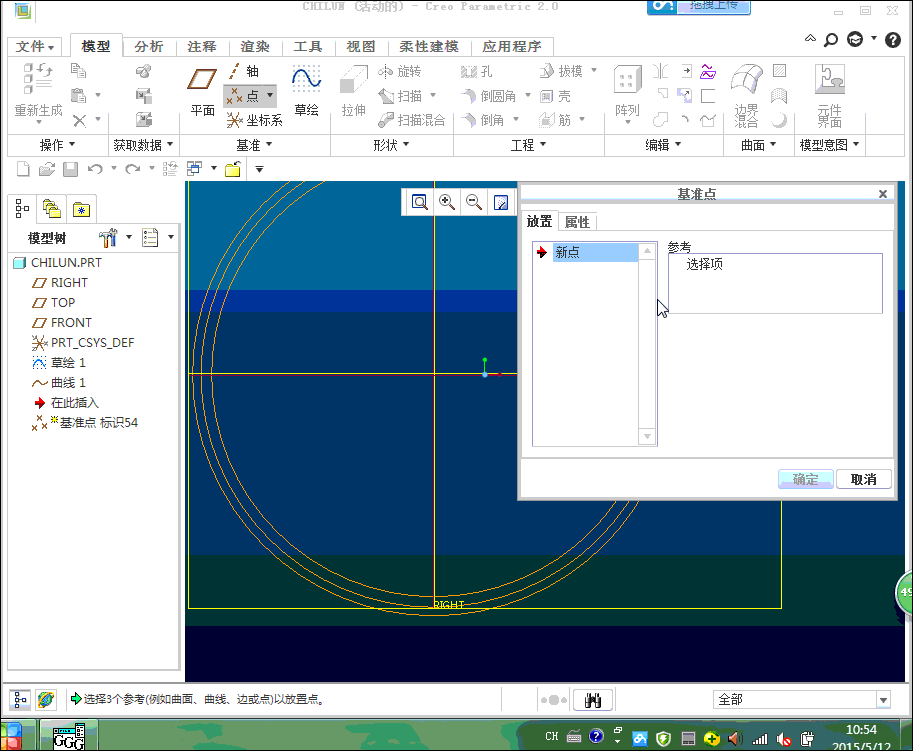Select the 扫描混合 swept blend tool
This screenshot has height=751, width=913.
(x=412, y=120)
